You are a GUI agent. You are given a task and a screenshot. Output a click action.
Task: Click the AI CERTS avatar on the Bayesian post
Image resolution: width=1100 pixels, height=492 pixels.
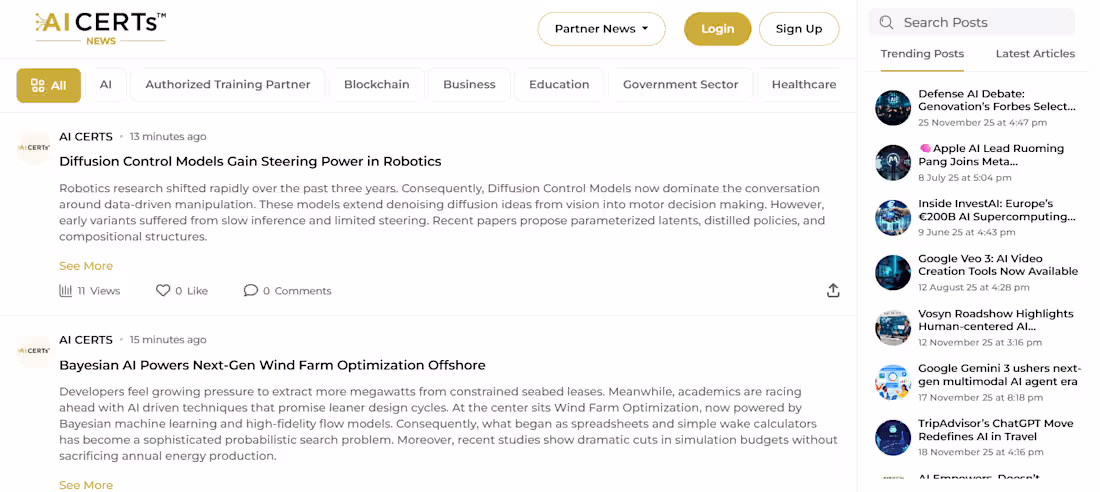34,352
